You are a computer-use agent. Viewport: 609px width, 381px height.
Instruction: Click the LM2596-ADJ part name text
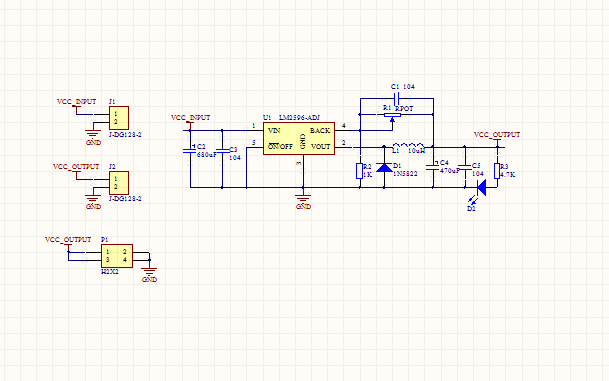click(x=299, y=118)
